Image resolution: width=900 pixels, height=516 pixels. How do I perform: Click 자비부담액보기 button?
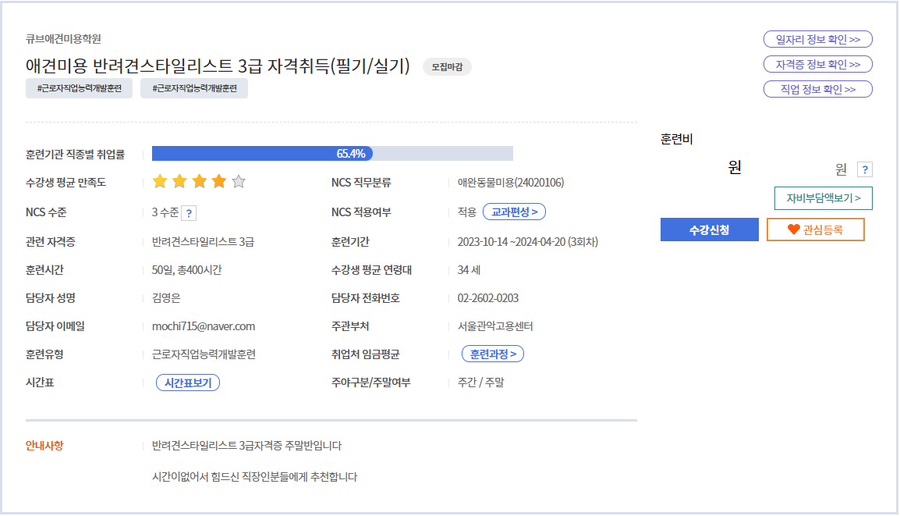[x=823, y=198]
